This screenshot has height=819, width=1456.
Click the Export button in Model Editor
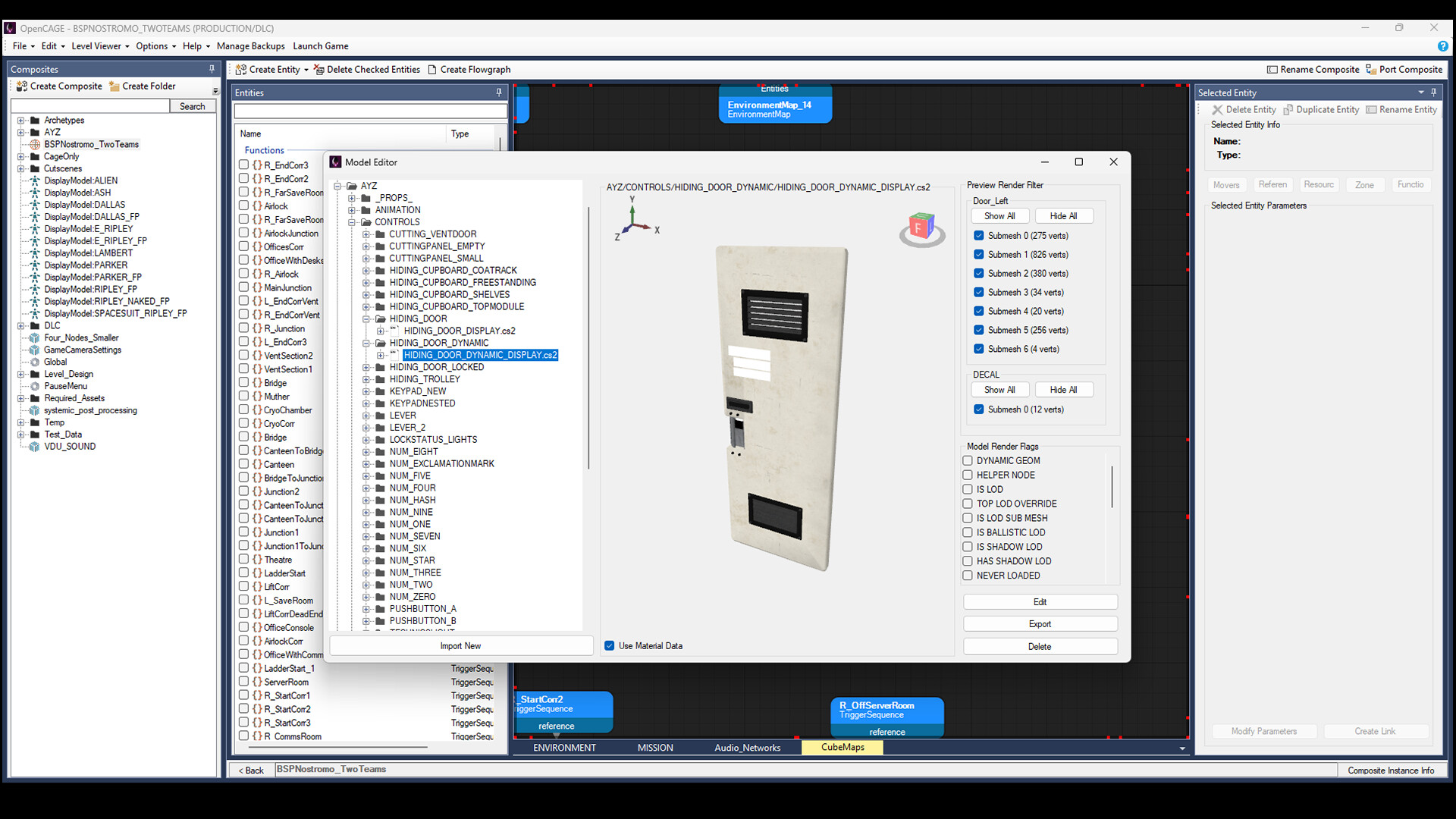(1040, 624)
